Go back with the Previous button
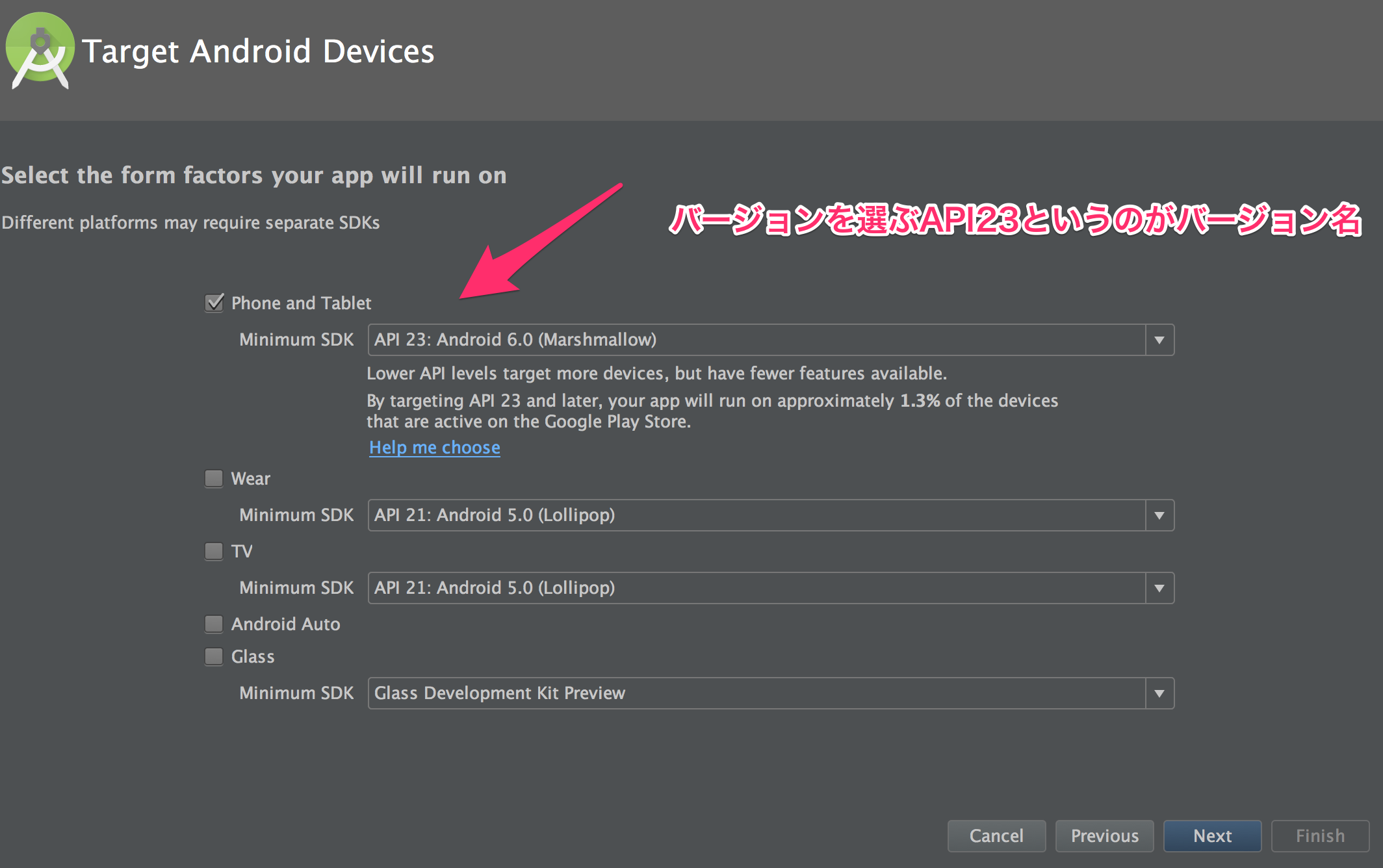1383x868 pixels. coord(1105,836)
